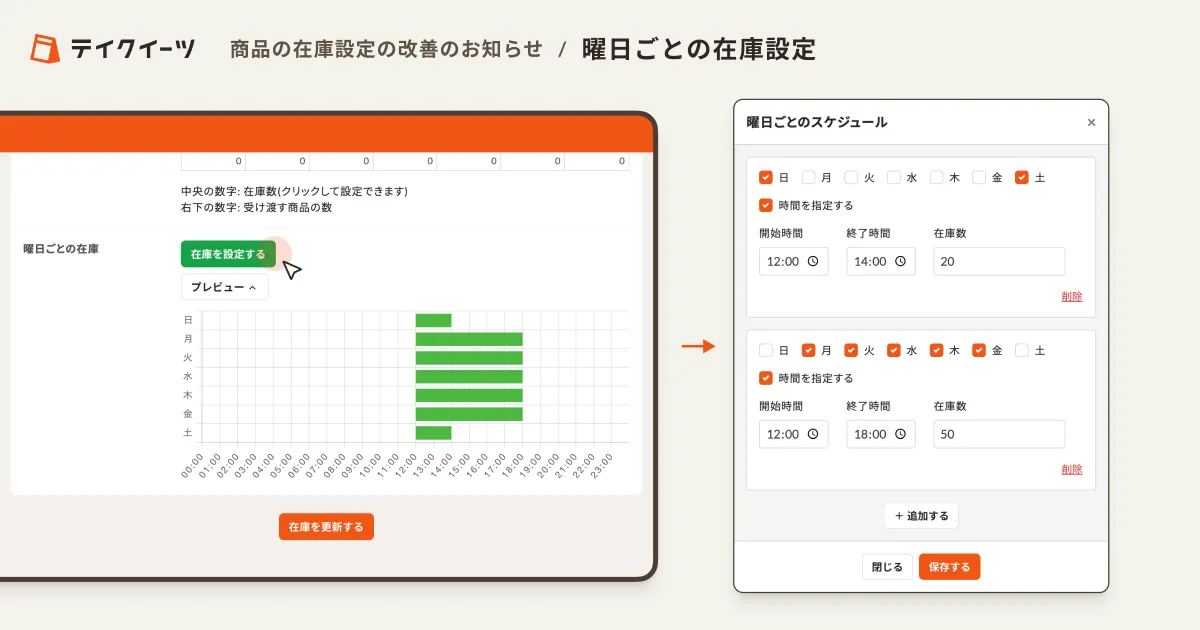
Task: Click the 在庫を設定する green button
Action: [228, 254]
